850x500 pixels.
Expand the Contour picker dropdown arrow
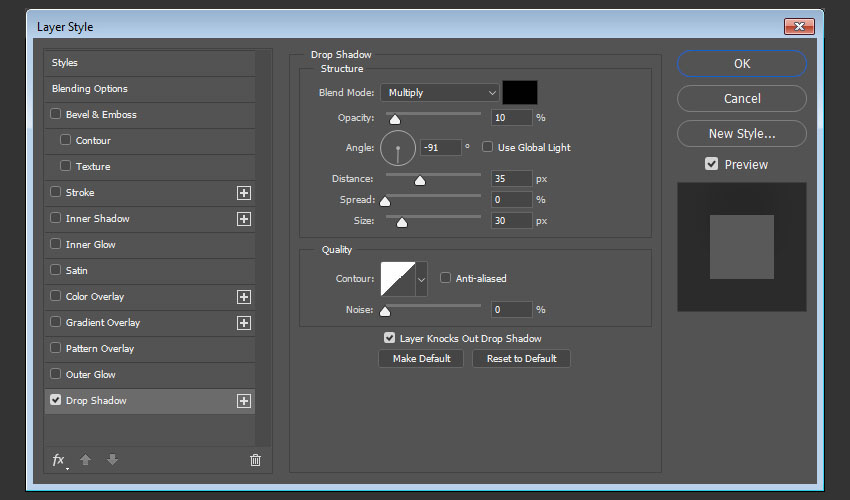point(421,279)
